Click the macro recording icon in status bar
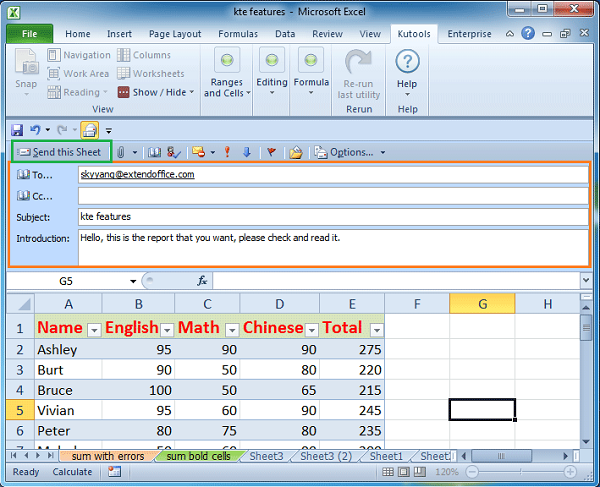The height and width of the screenshot is (487, 600). coord(114,472)
